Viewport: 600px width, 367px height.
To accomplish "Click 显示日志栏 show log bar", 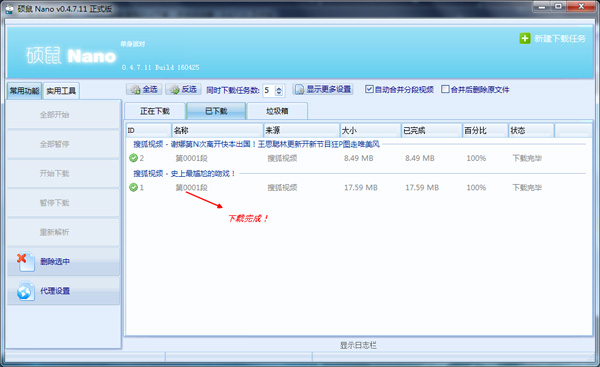I will 358,345.
